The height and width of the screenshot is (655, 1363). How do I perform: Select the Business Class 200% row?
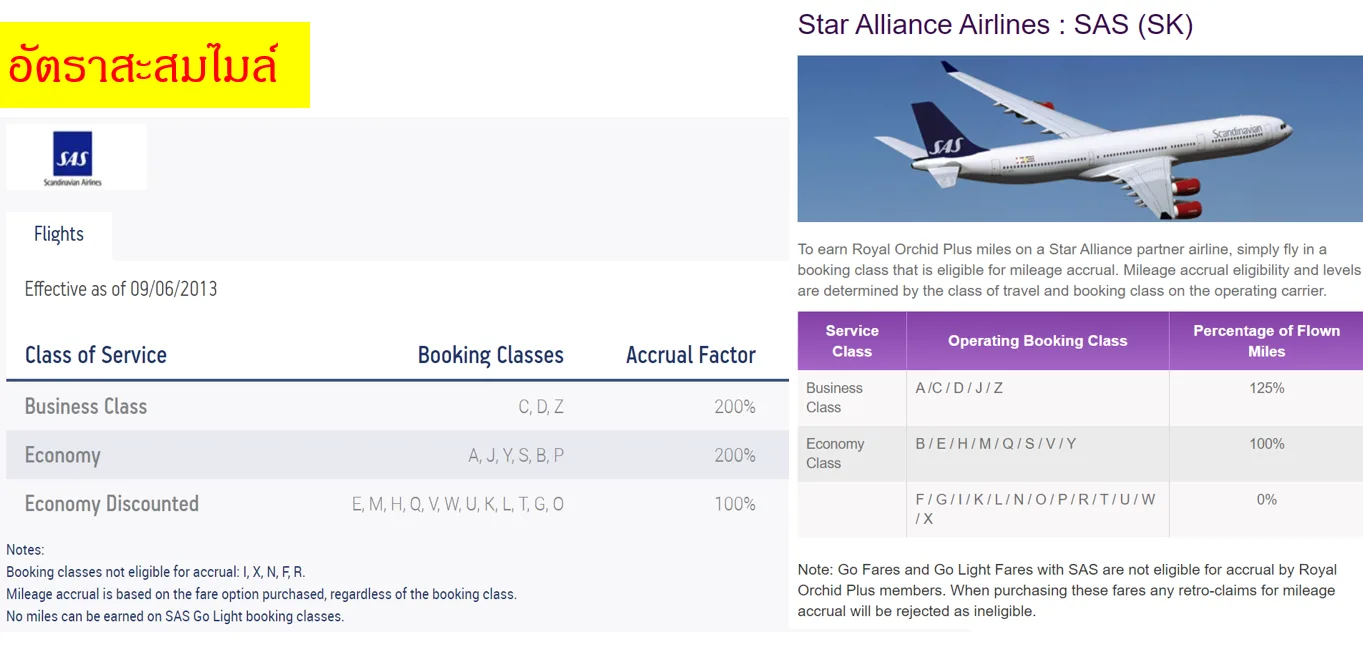(397, 406)
